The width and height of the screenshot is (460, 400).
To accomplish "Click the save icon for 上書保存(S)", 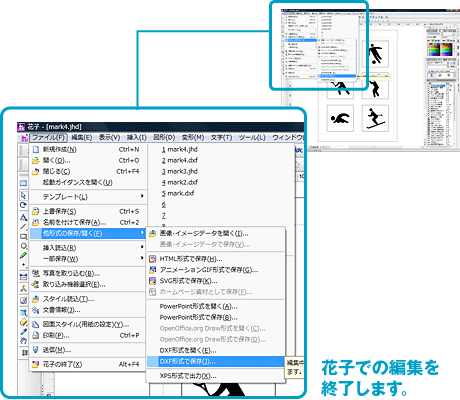I will click(35, 211).
